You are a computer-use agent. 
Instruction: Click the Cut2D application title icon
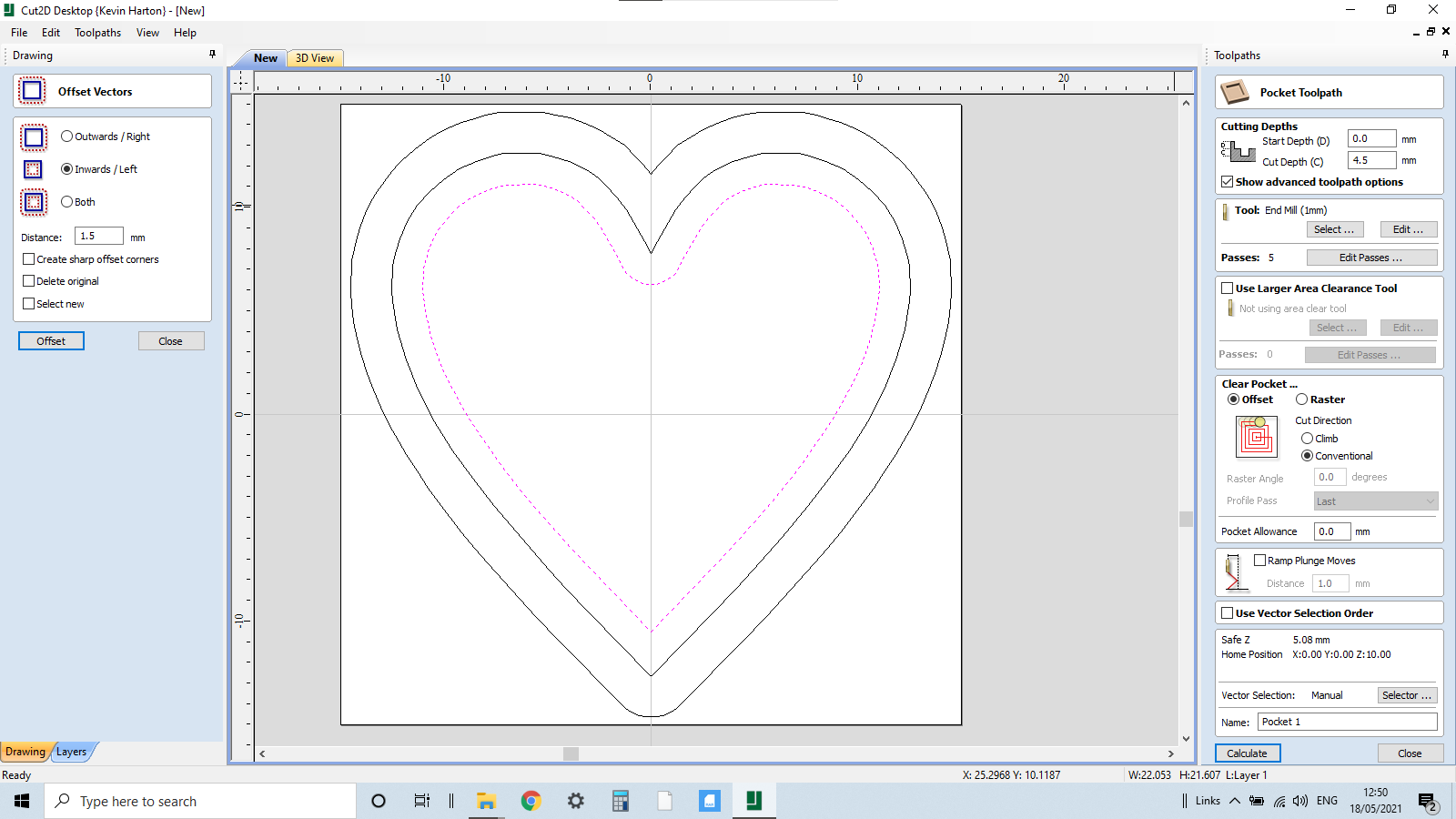(9, 10)
